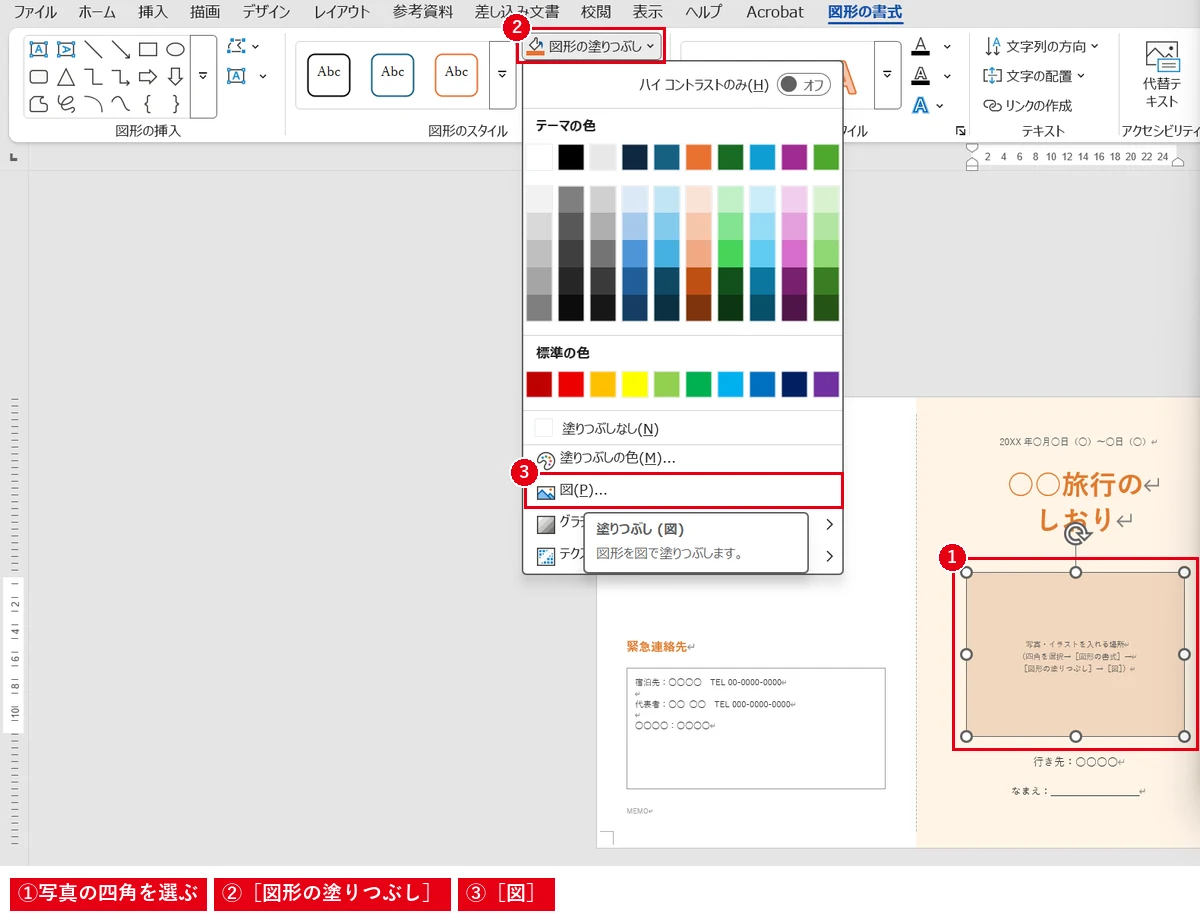The width and height of the screenshot is (1200, 922).
Task: Choose Picture (図) fill option
Action: tap(683, 490)
